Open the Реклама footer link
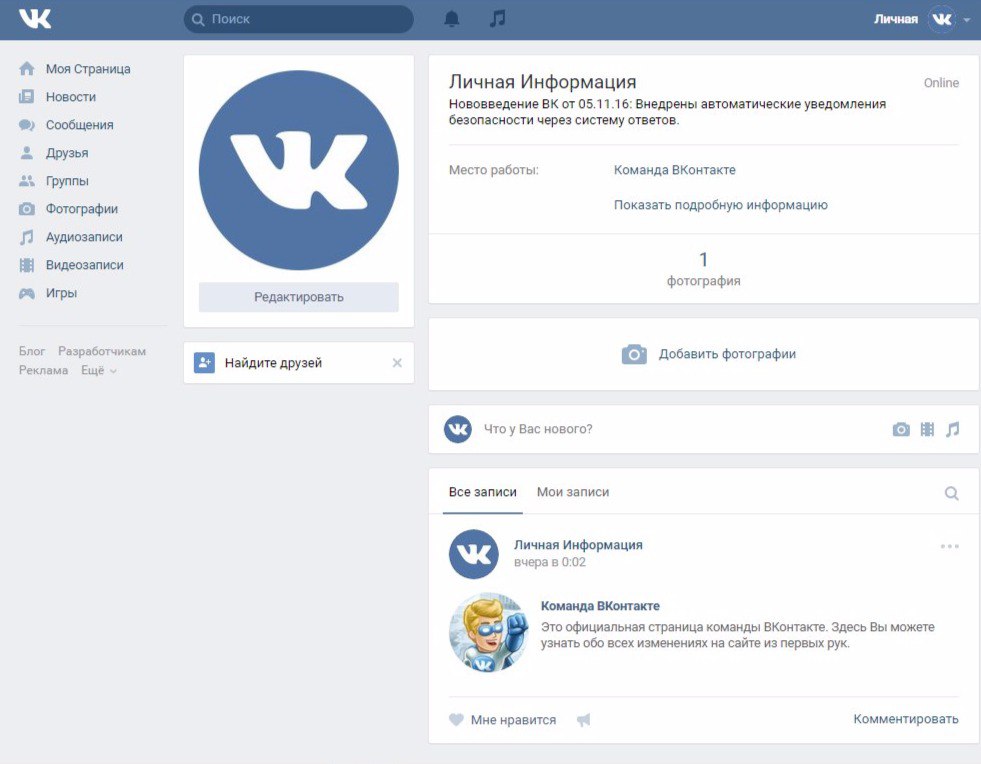981x764 pixels. [x=43, y=370]
